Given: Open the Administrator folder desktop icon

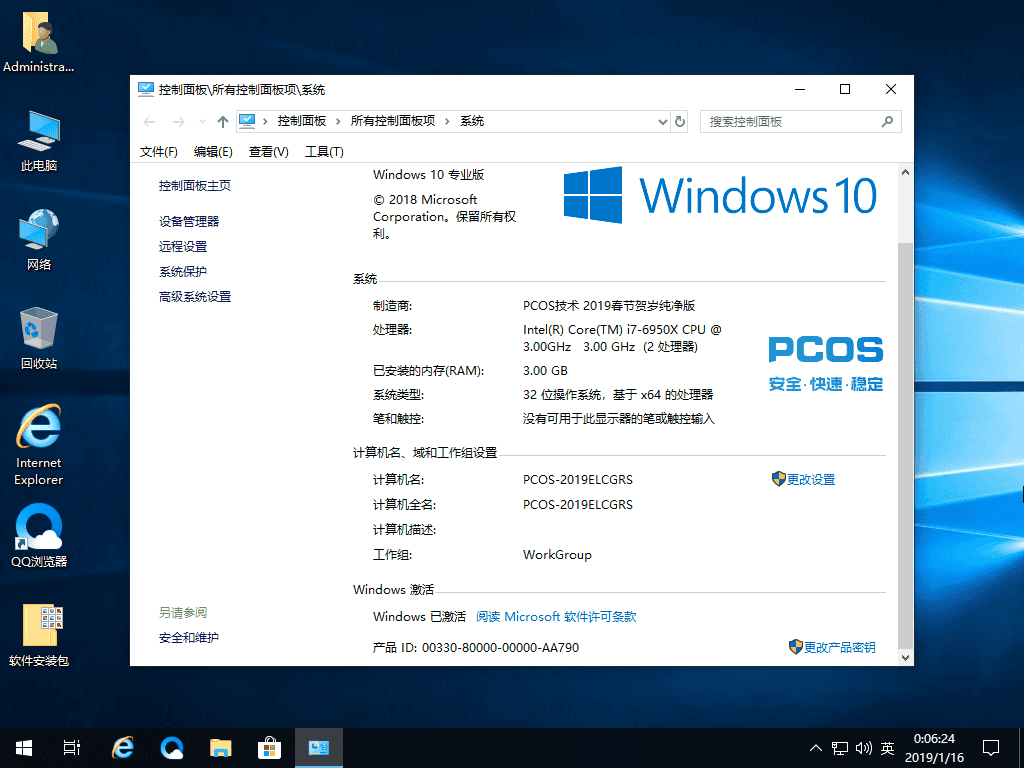Looking at the screenshot, I should click(39, 40).
